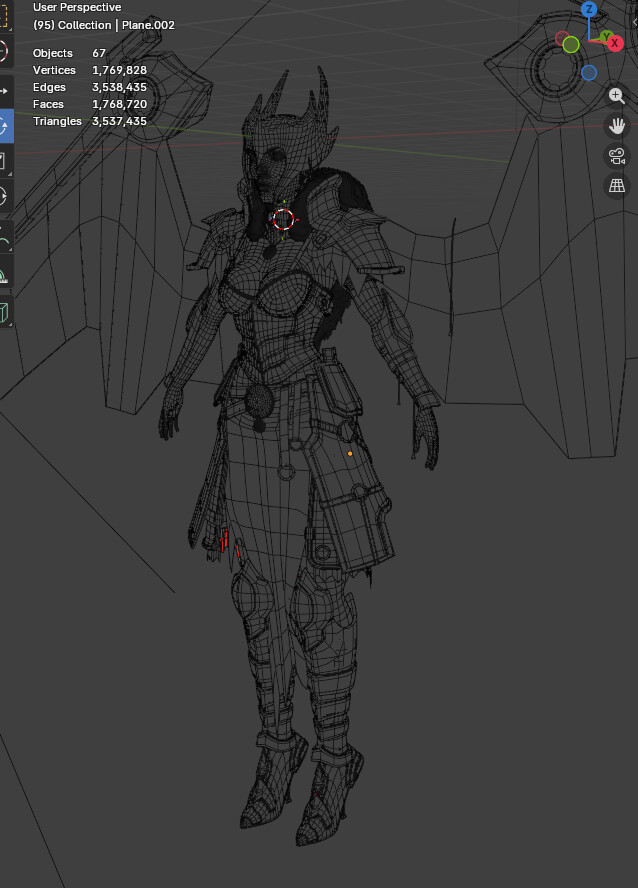This screenshot has width=638, height=888.
Task: Click the highlighted Rotate tool
Action: [x=5, y=126]
